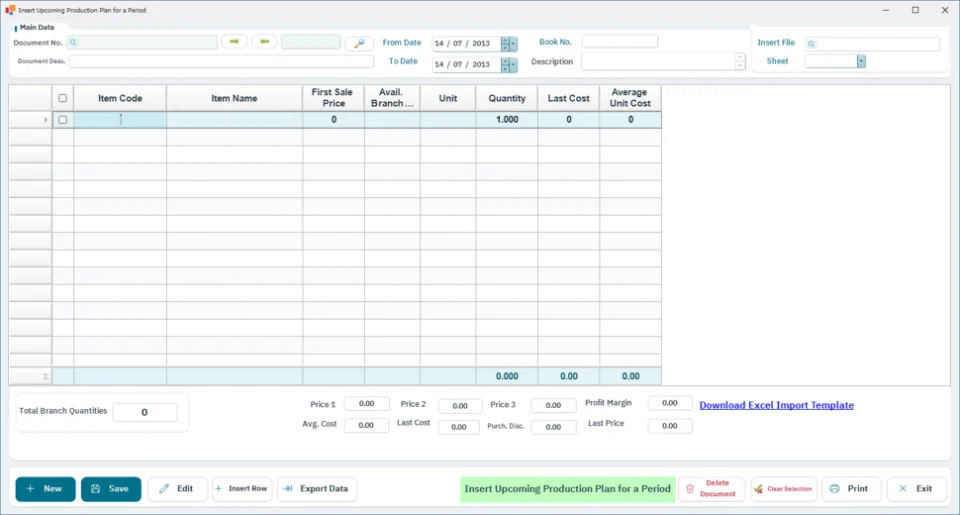Click the eraser icon on Clear Selection
The image size is (960, 515).
click(x=759, y=489)
